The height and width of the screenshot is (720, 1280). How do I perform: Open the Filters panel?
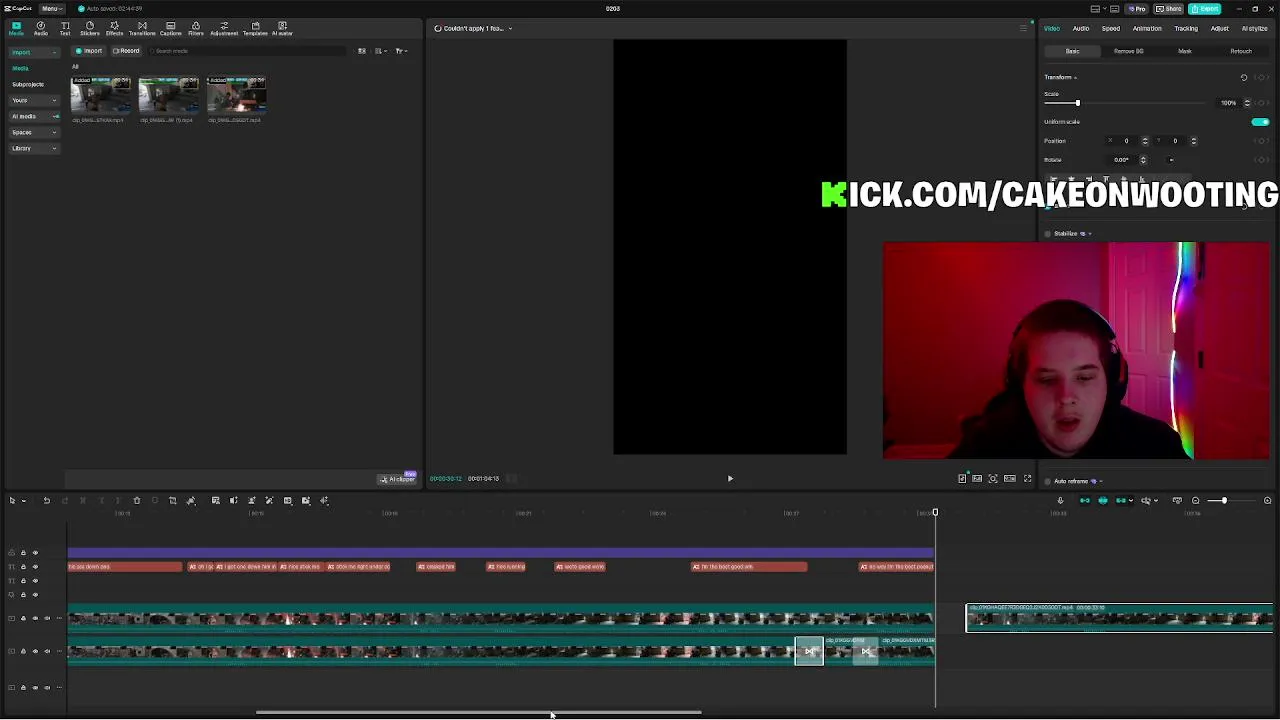196,28
